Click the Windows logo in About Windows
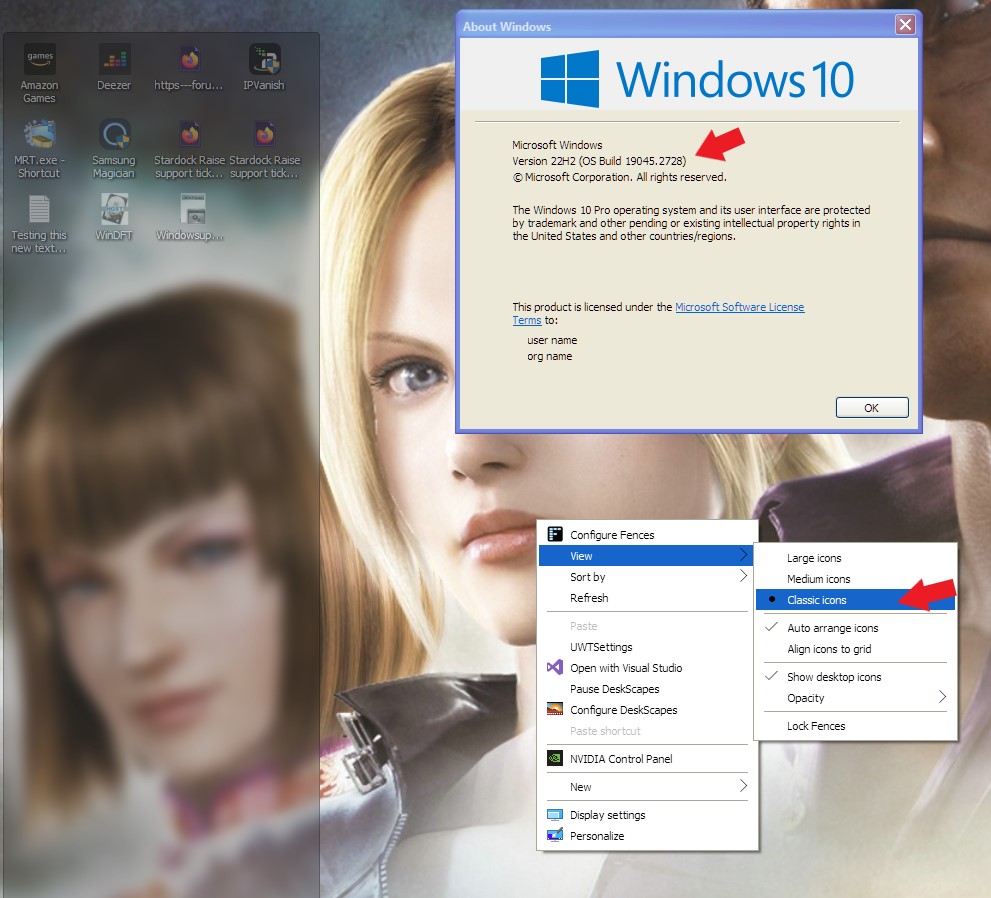991x898 pixels. tap(569, 79)
